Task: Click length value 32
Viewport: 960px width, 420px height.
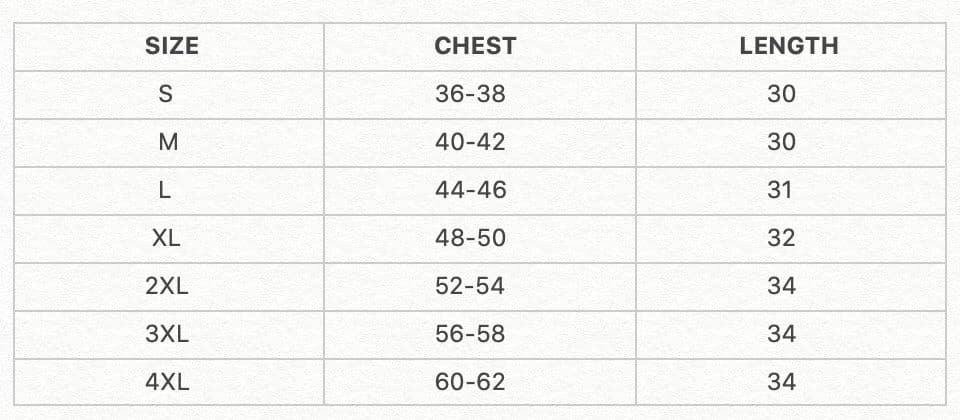Action: pos(781,238)
